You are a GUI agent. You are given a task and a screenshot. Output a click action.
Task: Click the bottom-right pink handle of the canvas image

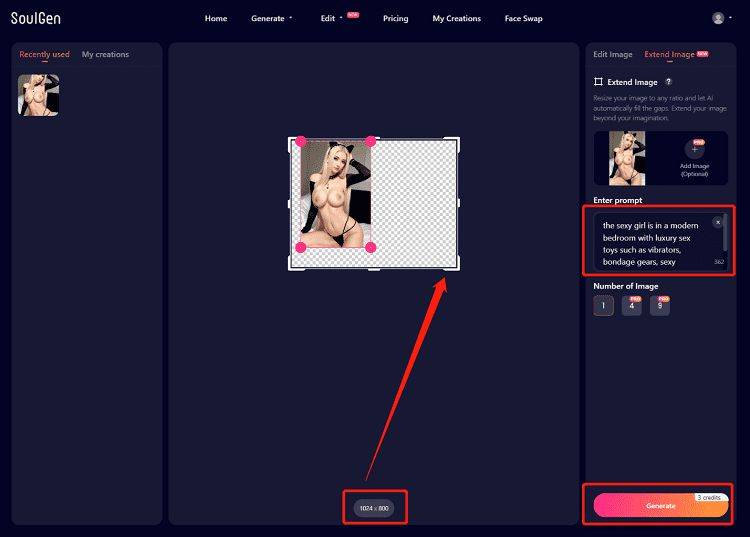(371, 247)
